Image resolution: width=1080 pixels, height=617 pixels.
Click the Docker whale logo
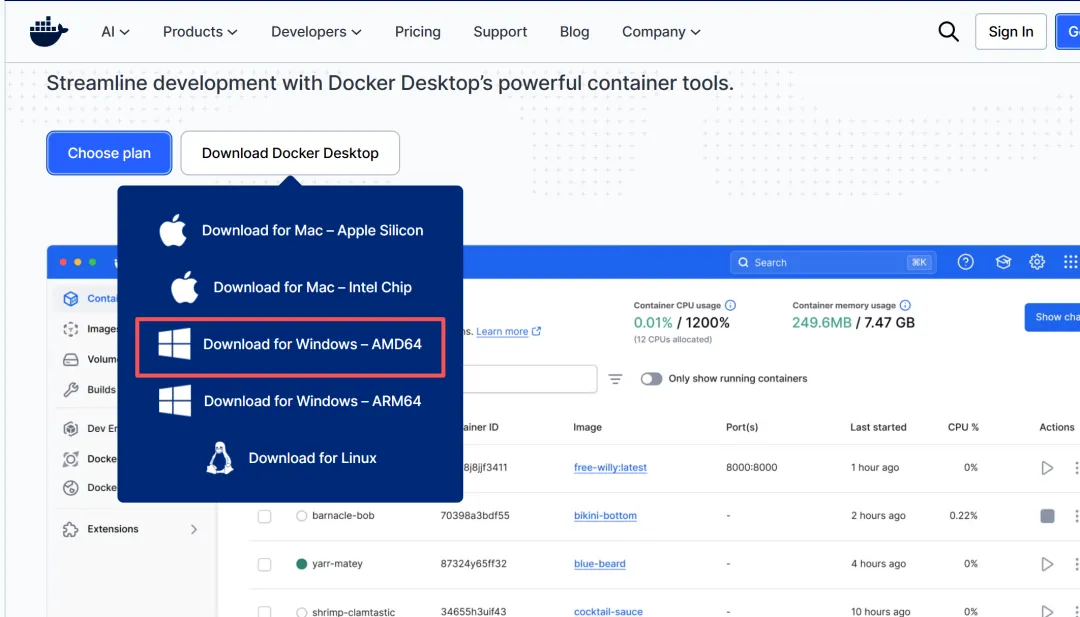coord(49,32)
